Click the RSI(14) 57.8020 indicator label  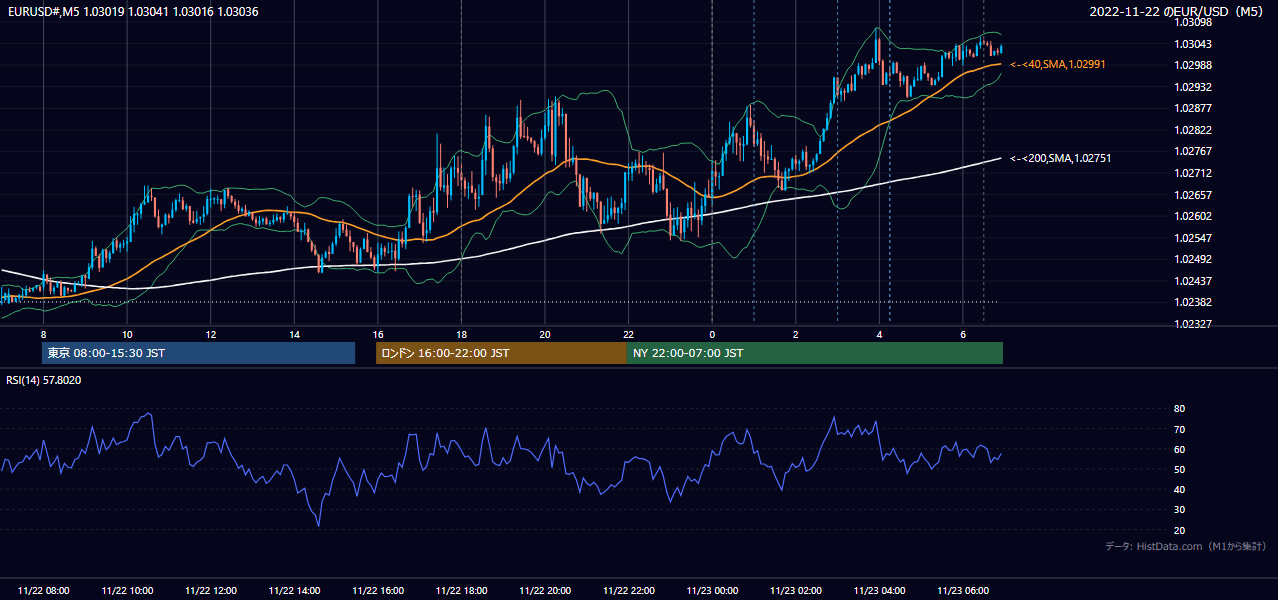[x=44, y=380]
